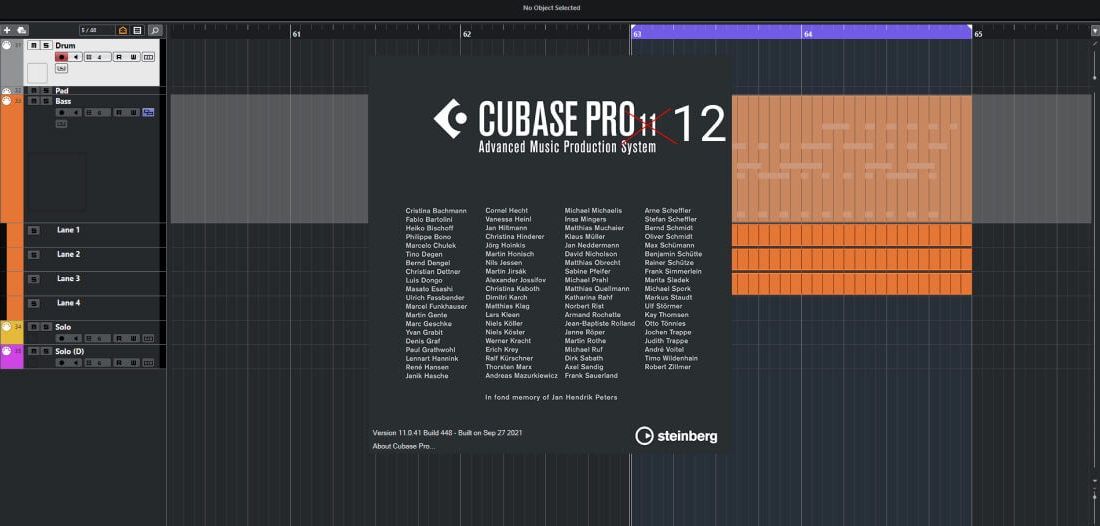Open the track controls settings list icon
The image size is (1100, 526).
point(138,30)
